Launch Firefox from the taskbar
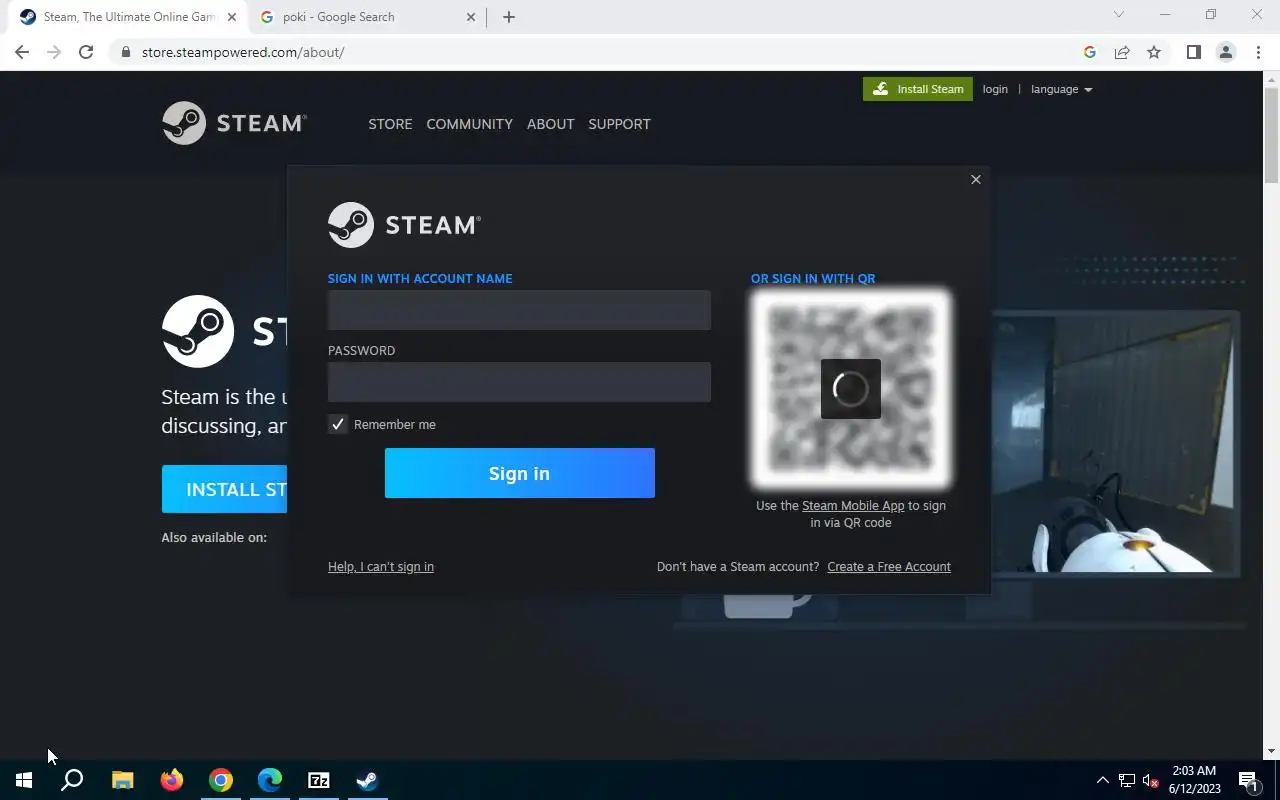This screenshot has width=1280, height=800. 172,780
